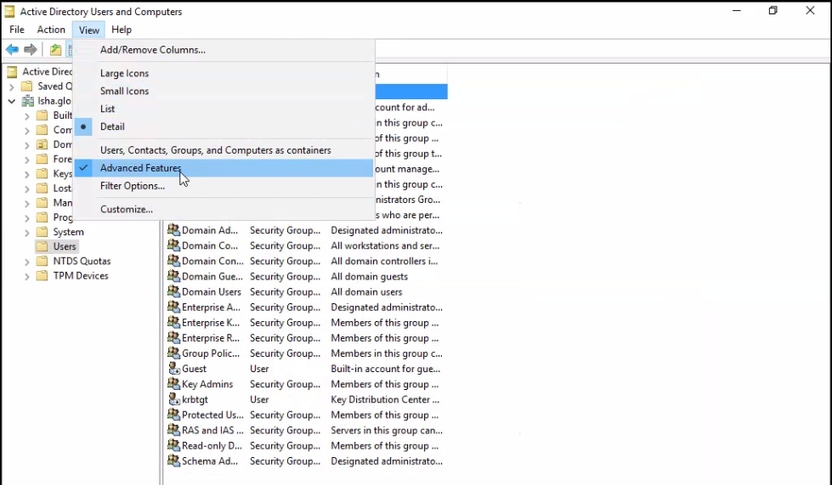Choose Filter Options... from the menu
Image resolution: width=832 pixels, height=485 pixels.
pyautogui.click(x=223, y=186)
